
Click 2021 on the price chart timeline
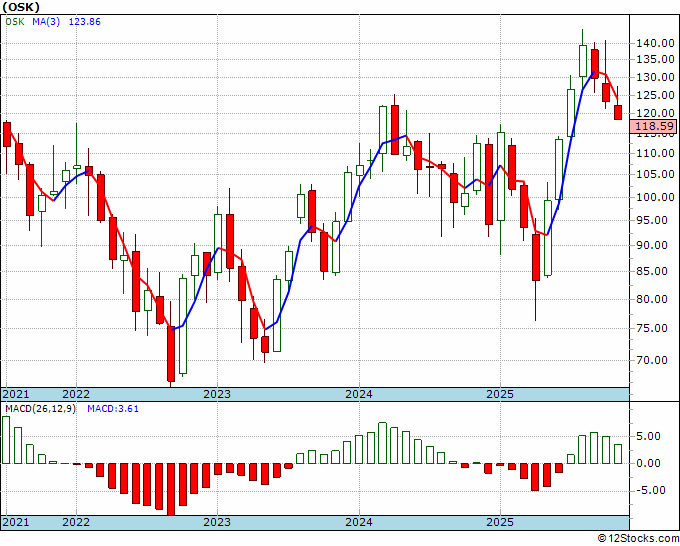point(16,394)
